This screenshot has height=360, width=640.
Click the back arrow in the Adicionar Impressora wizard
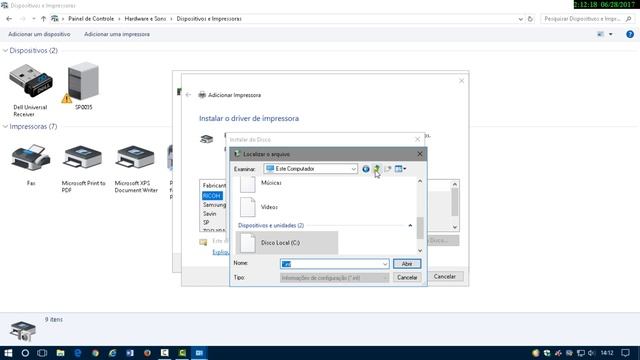[188, 95]
